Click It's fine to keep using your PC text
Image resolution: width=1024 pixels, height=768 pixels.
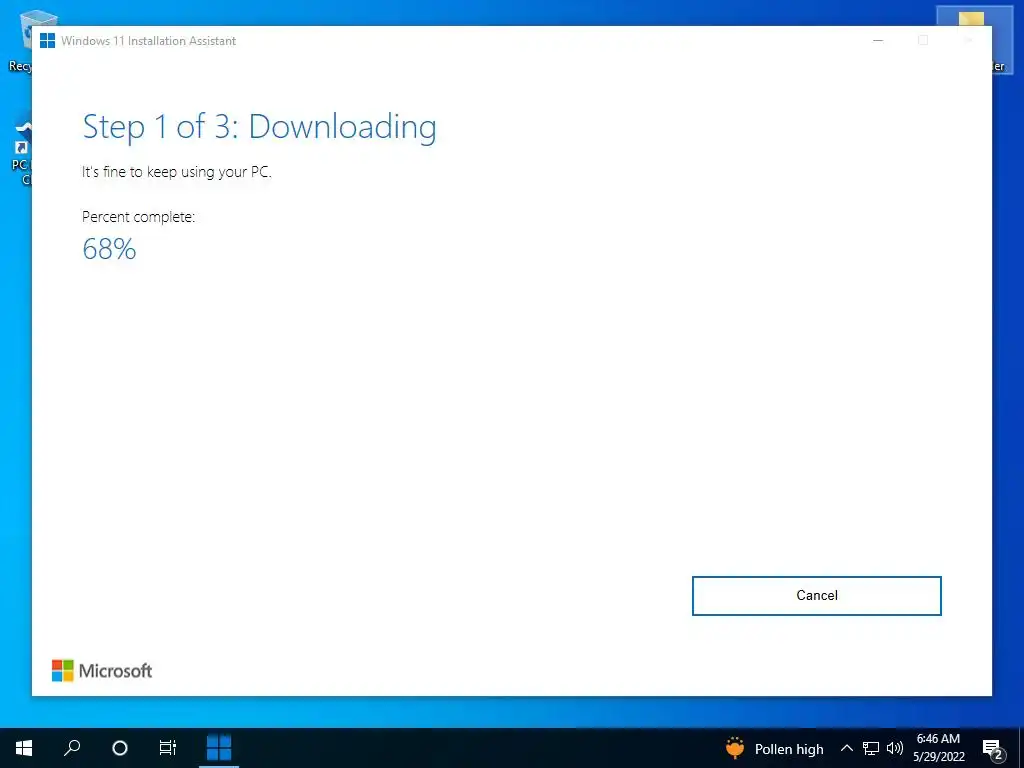[x=176, y=172]
